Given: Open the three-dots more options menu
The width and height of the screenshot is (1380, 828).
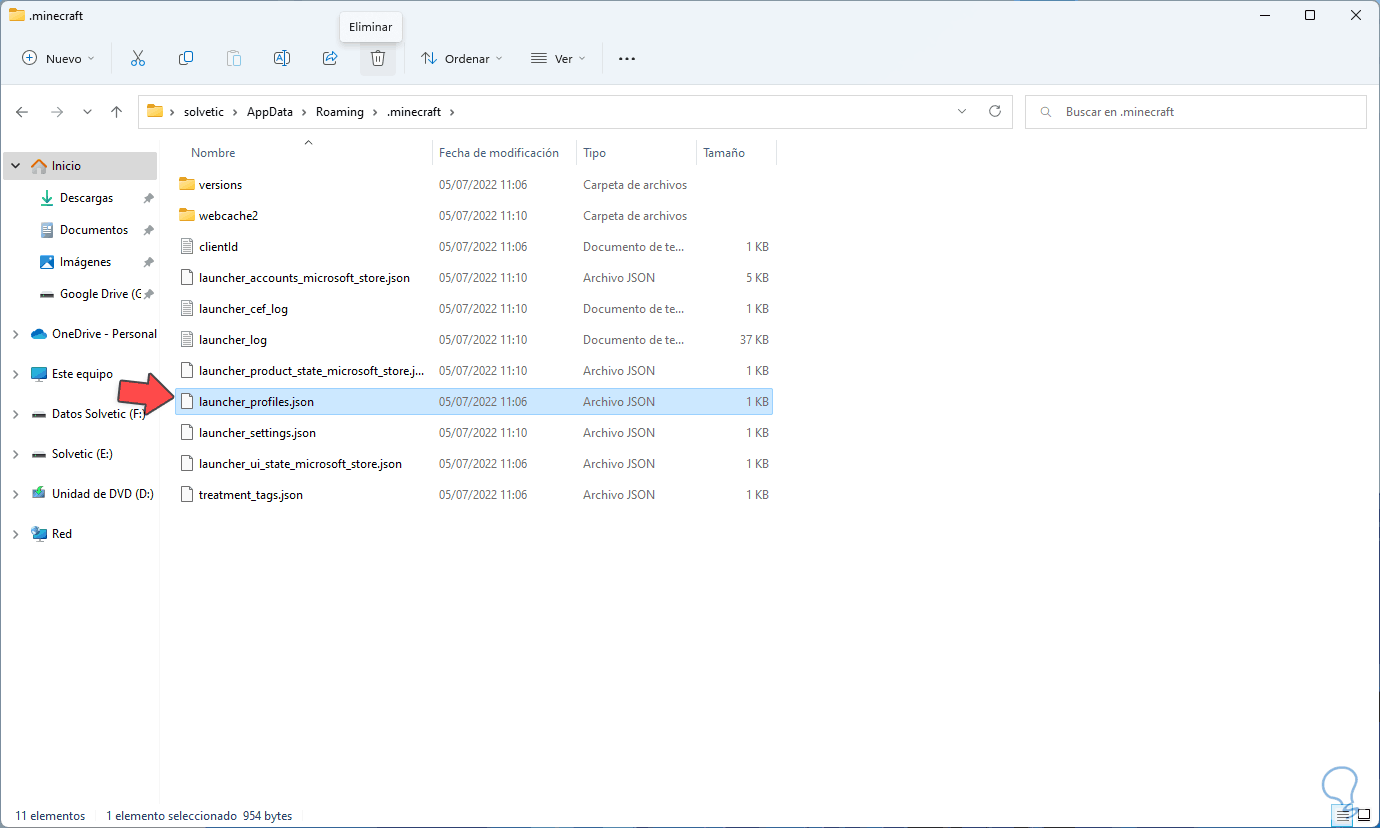Looking at the screenshot, I should point(627,59).
